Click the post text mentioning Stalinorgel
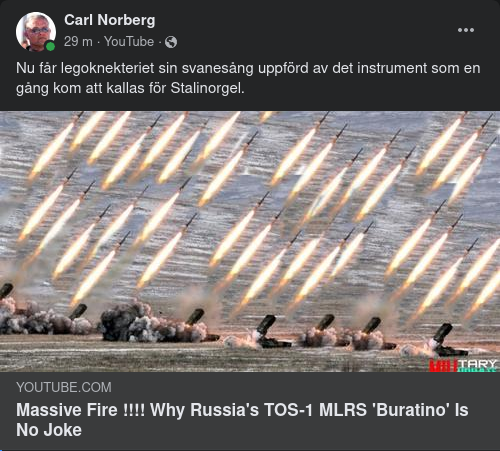This screenshot has height=451, width=500. point(248,78)
